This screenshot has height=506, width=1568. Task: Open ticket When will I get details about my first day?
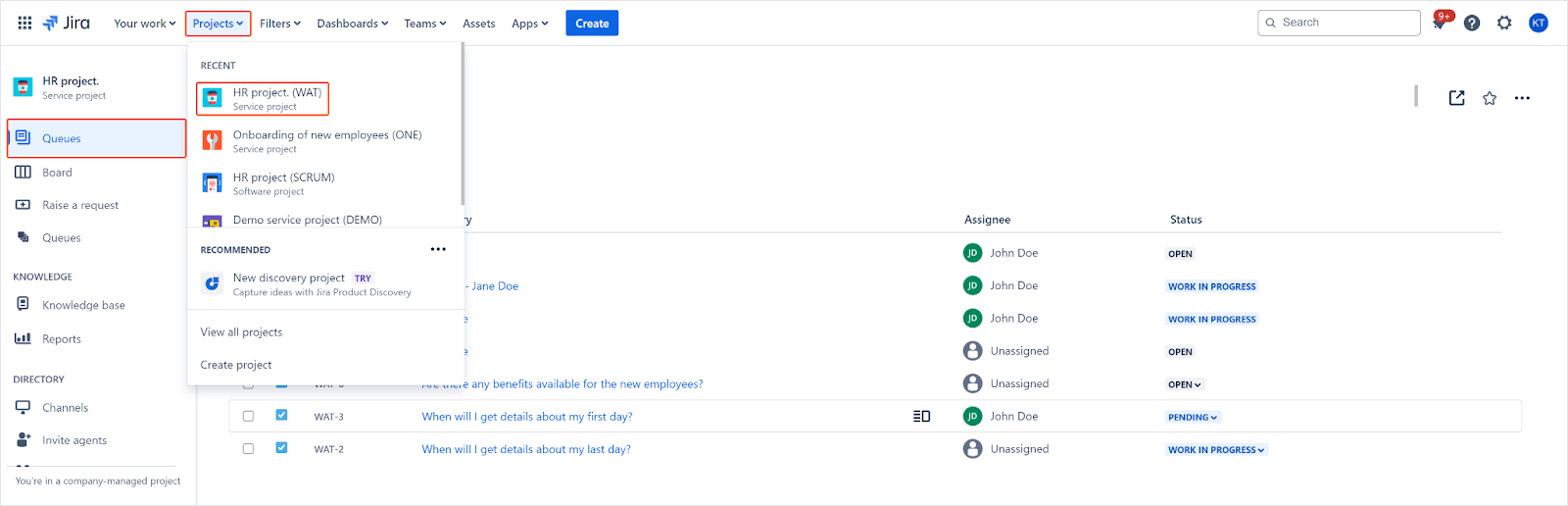click(x=527, y=417)
